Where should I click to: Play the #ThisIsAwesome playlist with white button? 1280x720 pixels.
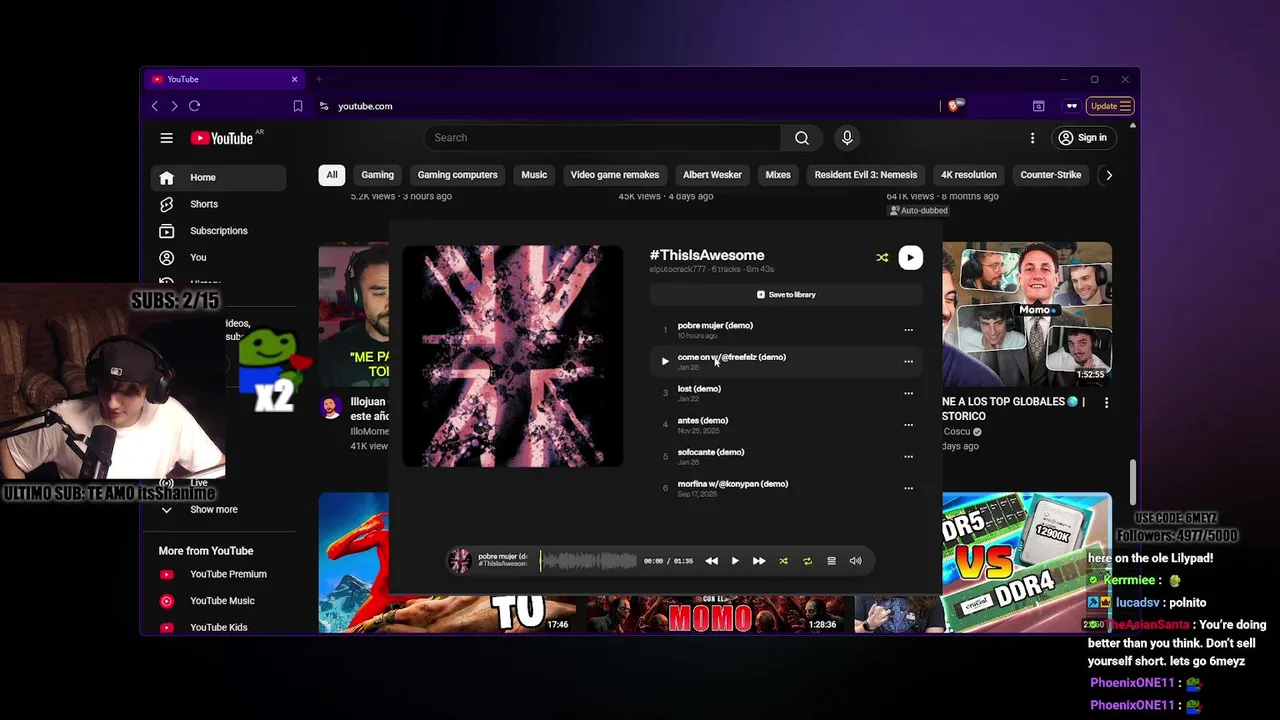coord(910,258)
